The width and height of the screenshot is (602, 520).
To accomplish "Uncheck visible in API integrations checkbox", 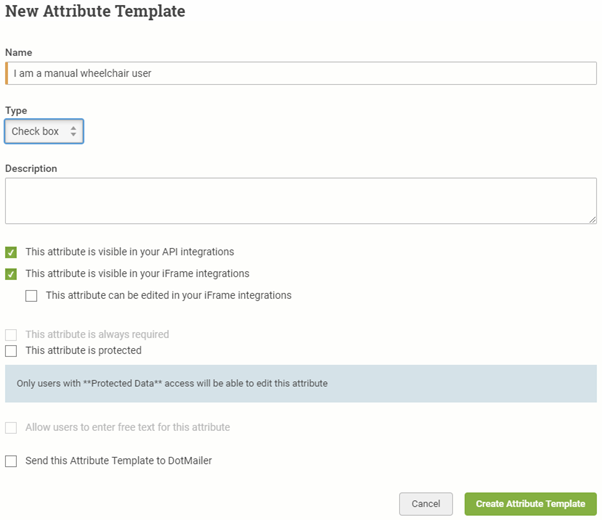I will 11,252.
